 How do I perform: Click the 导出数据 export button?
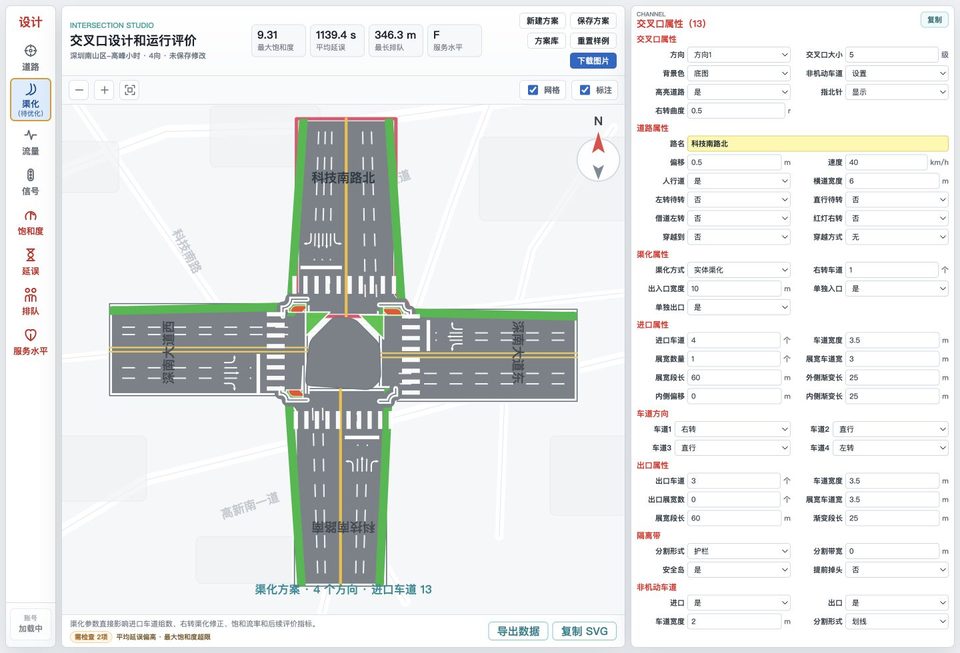pyautogui.click(x=518, y=631)
